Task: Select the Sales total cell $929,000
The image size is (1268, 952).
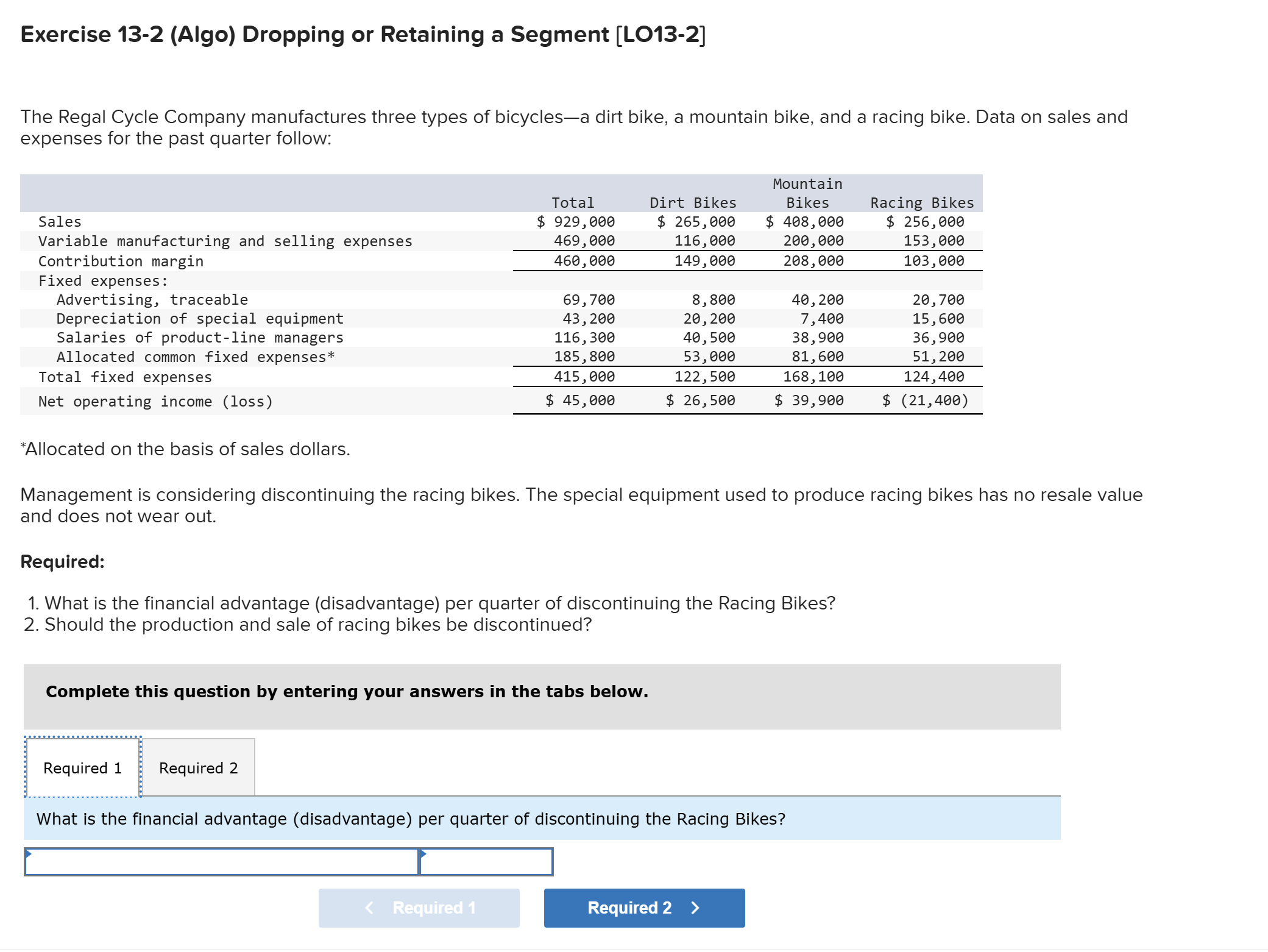Action: (576, 221)
